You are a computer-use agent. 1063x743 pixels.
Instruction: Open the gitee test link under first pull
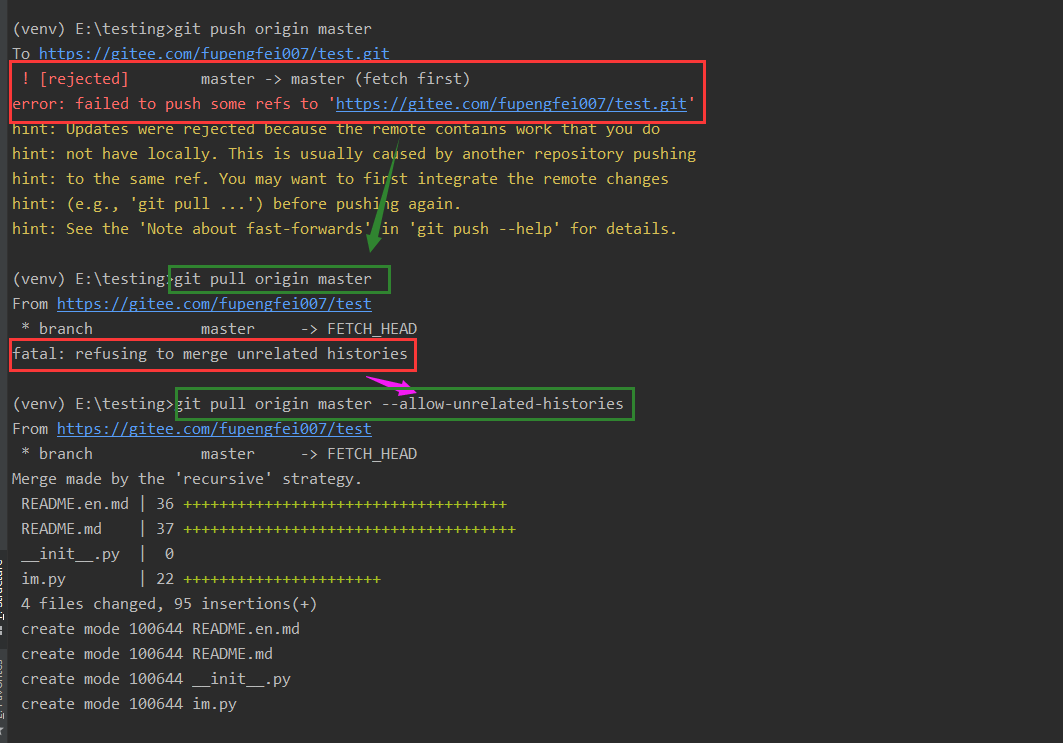(213, 303)
